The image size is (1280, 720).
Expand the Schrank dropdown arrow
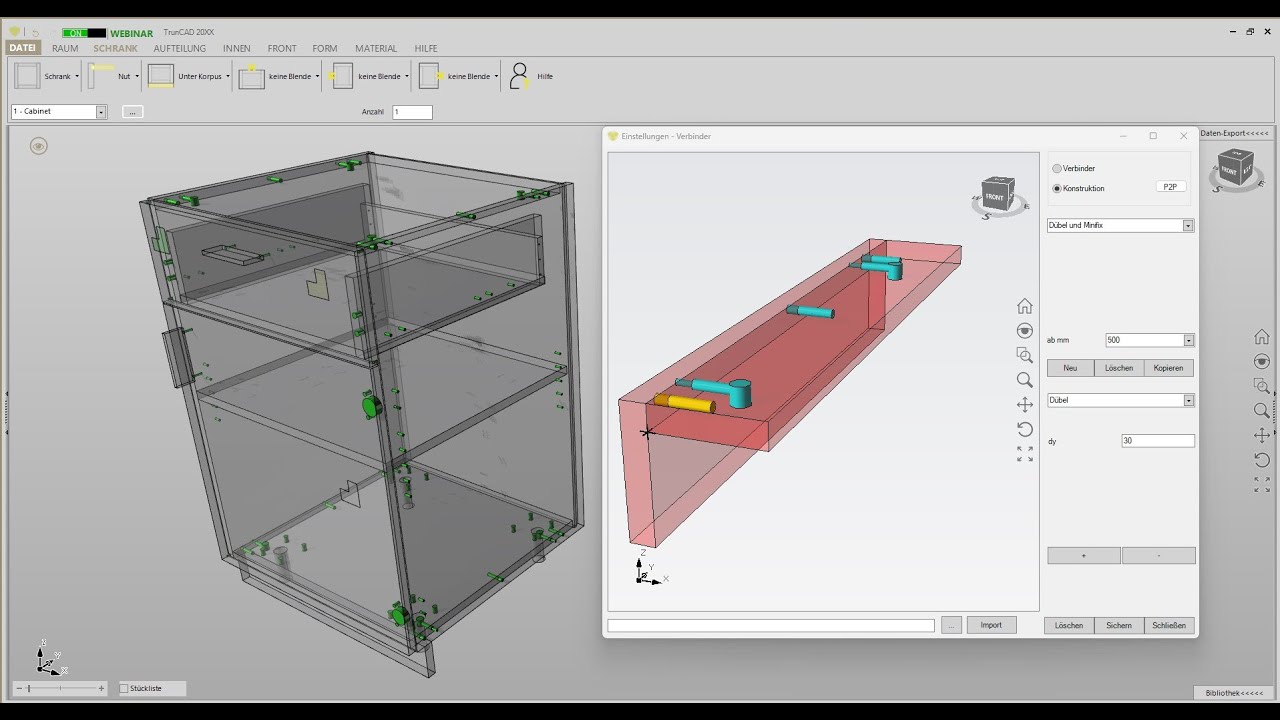(x=77, y=76)
